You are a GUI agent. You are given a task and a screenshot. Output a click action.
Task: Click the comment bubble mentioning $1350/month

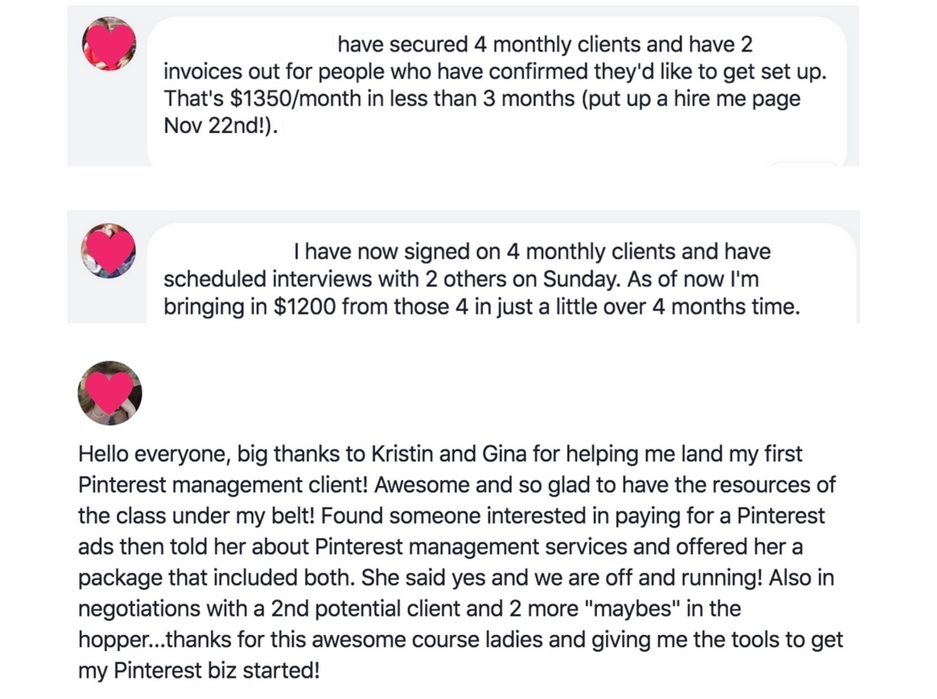(x=497, y=91)
